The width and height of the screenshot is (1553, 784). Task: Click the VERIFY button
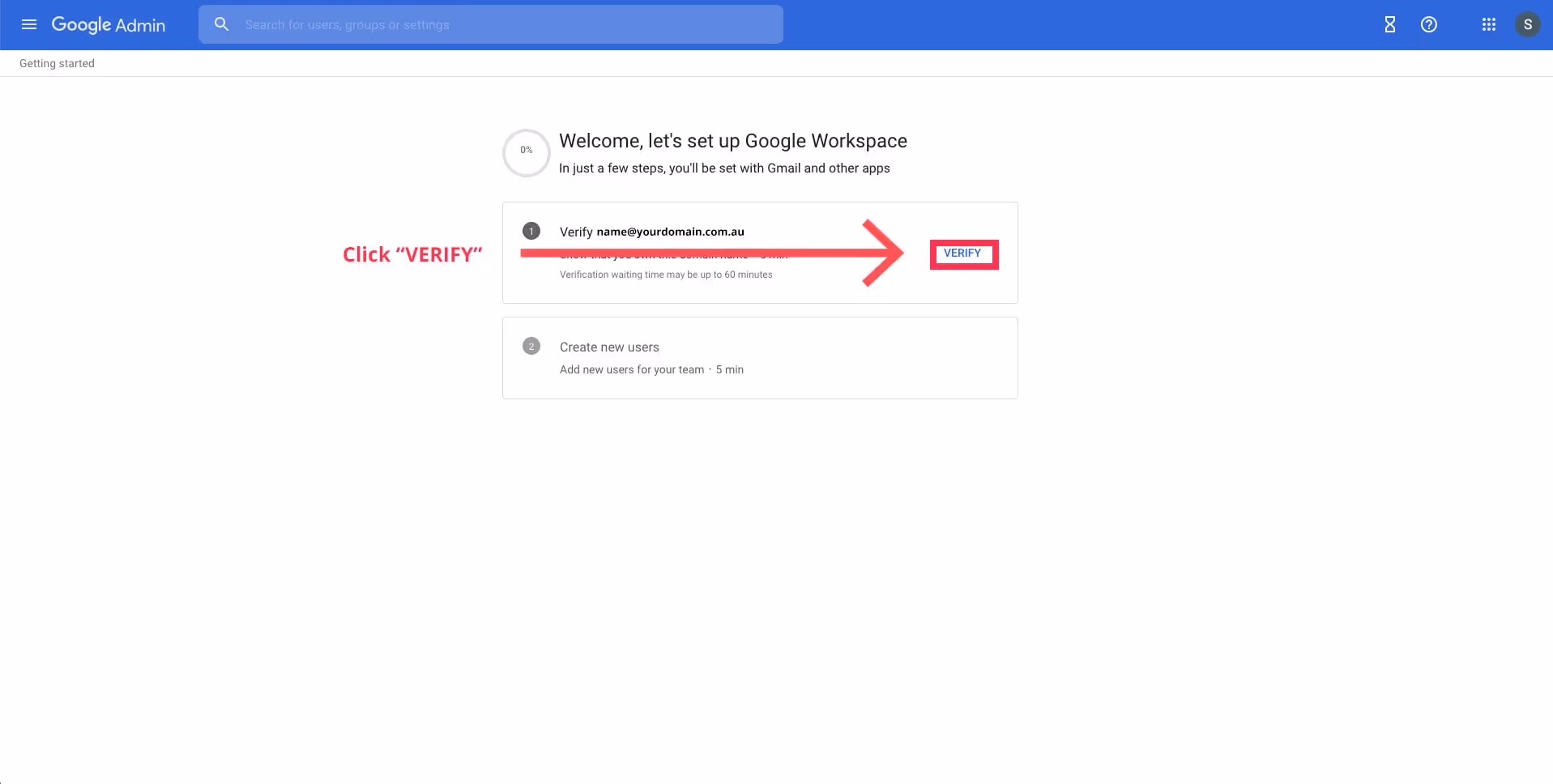tap(962, 254)
